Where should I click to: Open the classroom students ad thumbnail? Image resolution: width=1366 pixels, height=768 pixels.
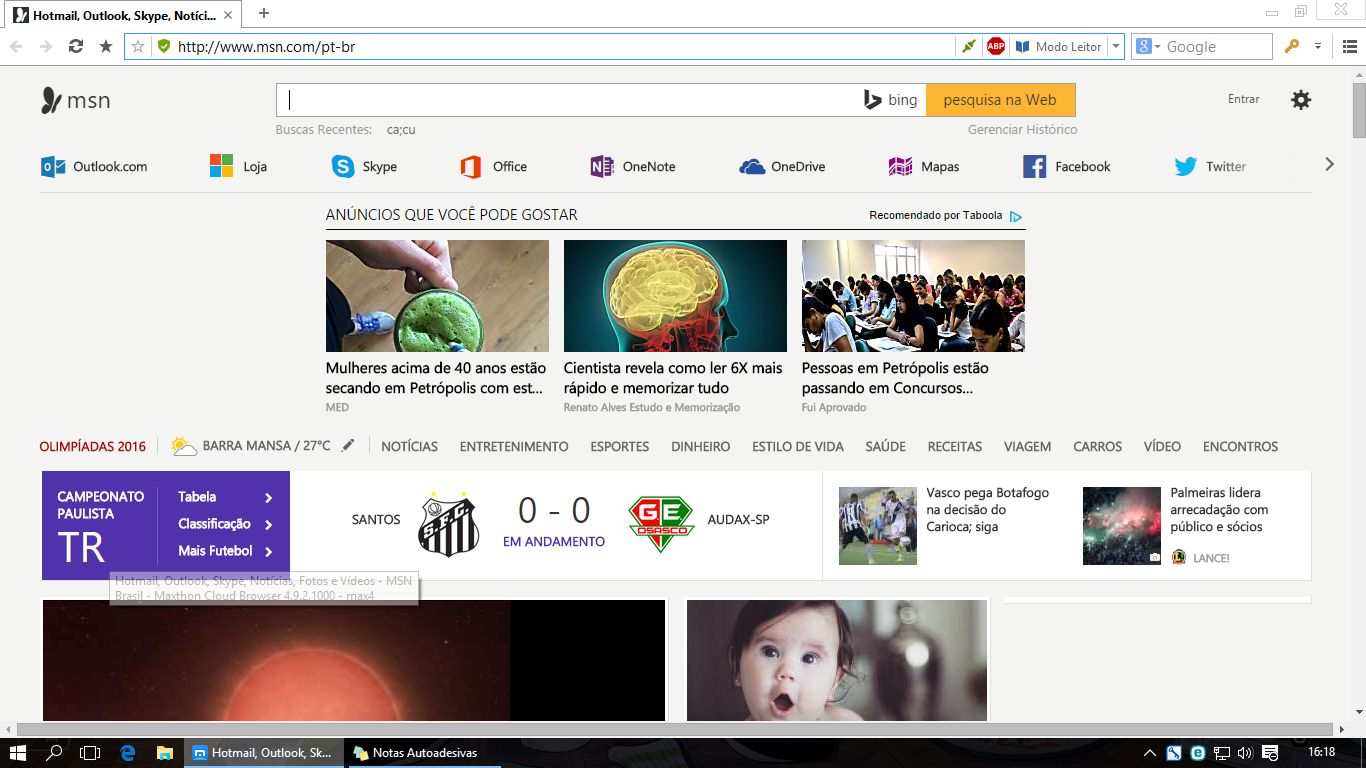tap(913, 296)
